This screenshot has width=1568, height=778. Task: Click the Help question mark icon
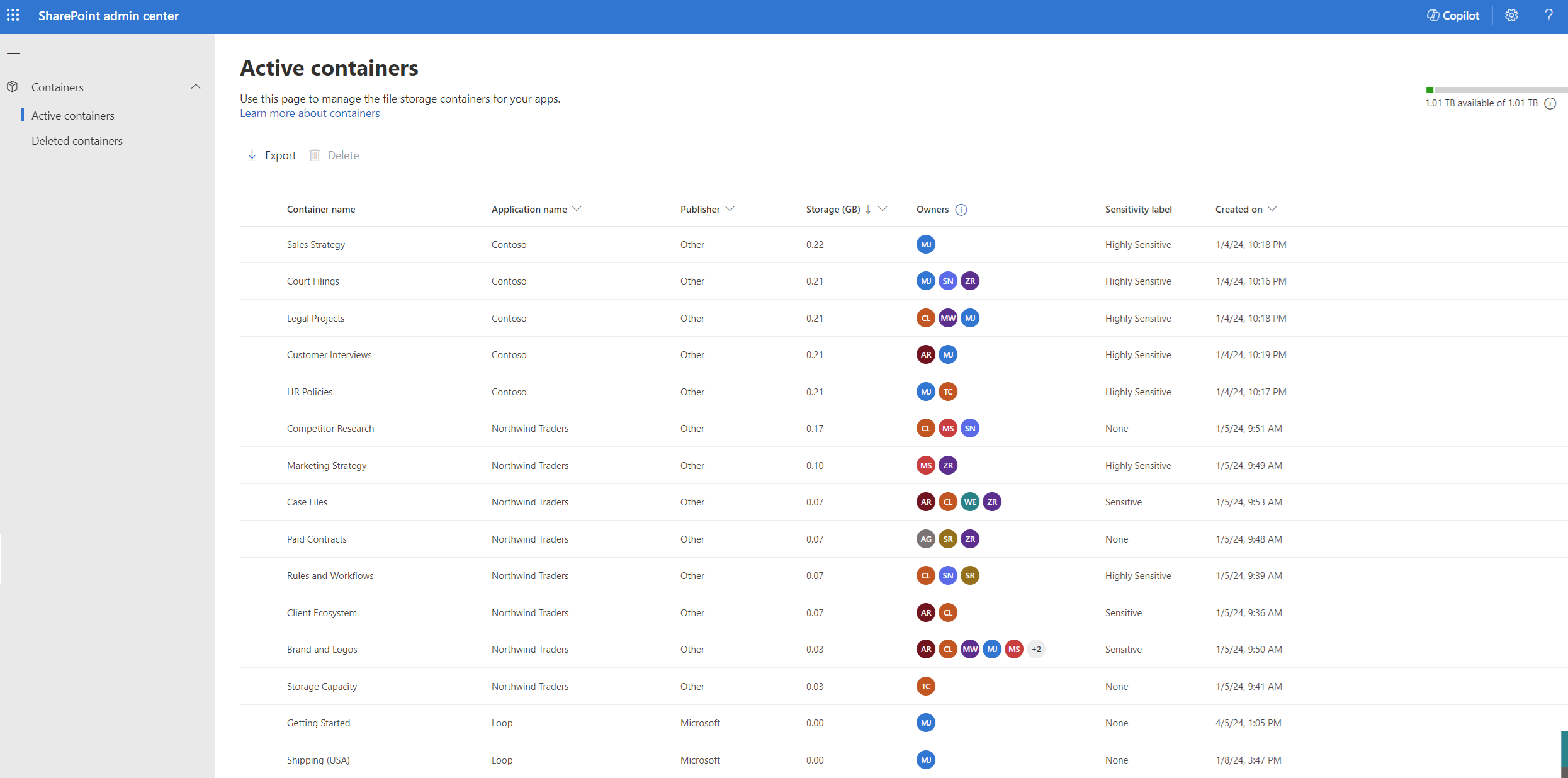[1547, 16]
